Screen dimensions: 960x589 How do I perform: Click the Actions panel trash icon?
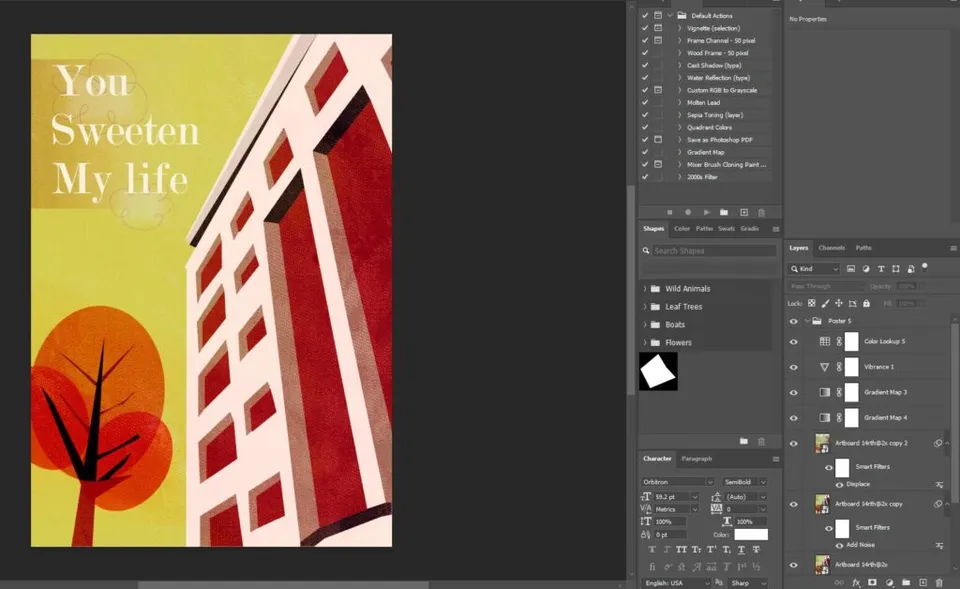[762, 212]
